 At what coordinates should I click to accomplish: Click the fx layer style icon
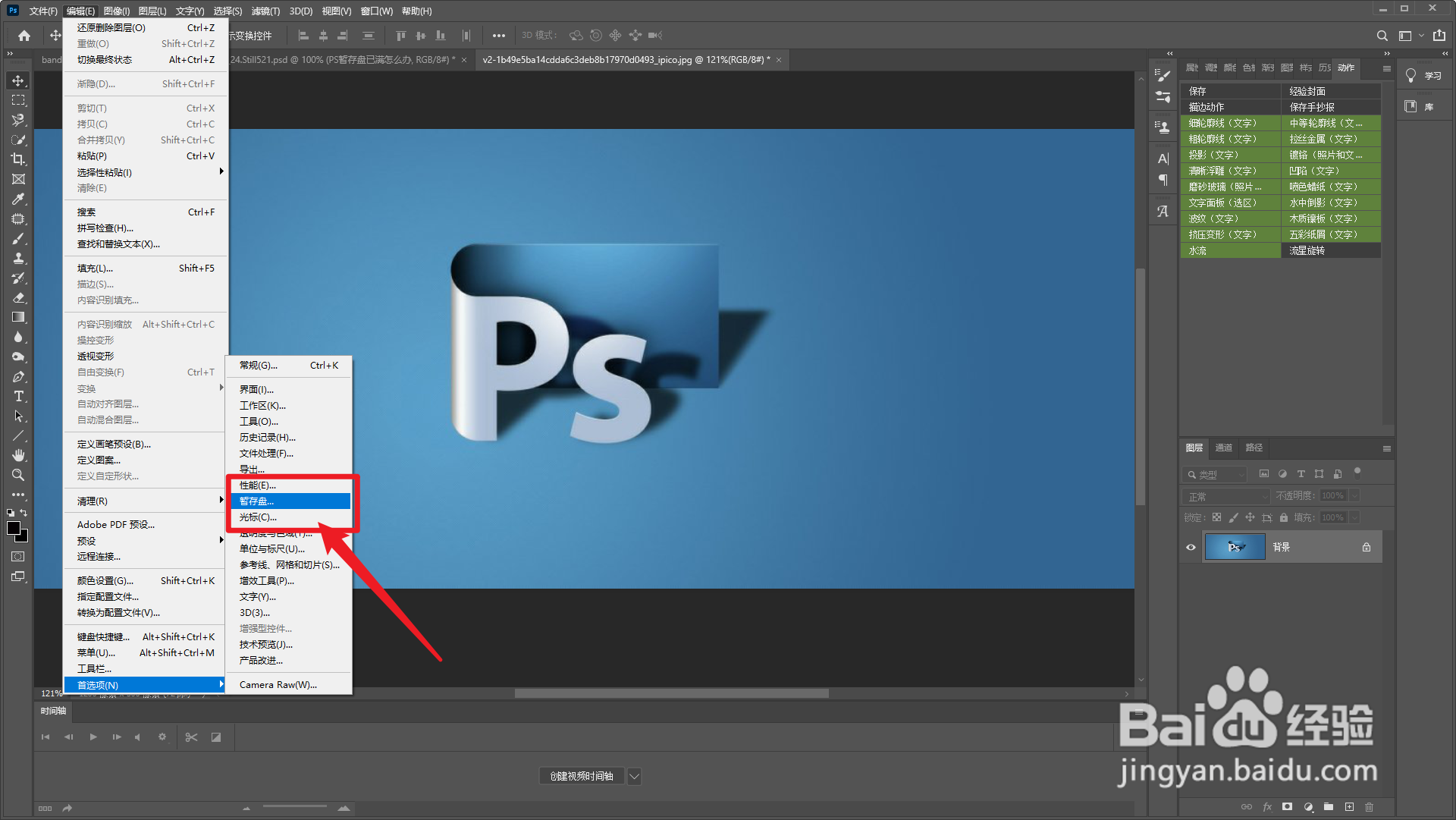(1267, 807)
